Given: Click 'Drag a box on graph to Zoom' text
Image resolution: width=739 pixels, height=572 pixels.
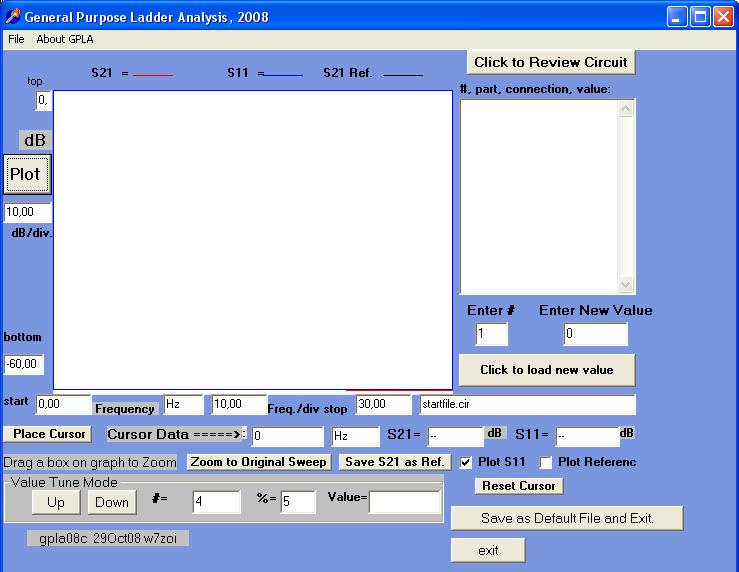Looking at the screenshot, I should 90,462.
